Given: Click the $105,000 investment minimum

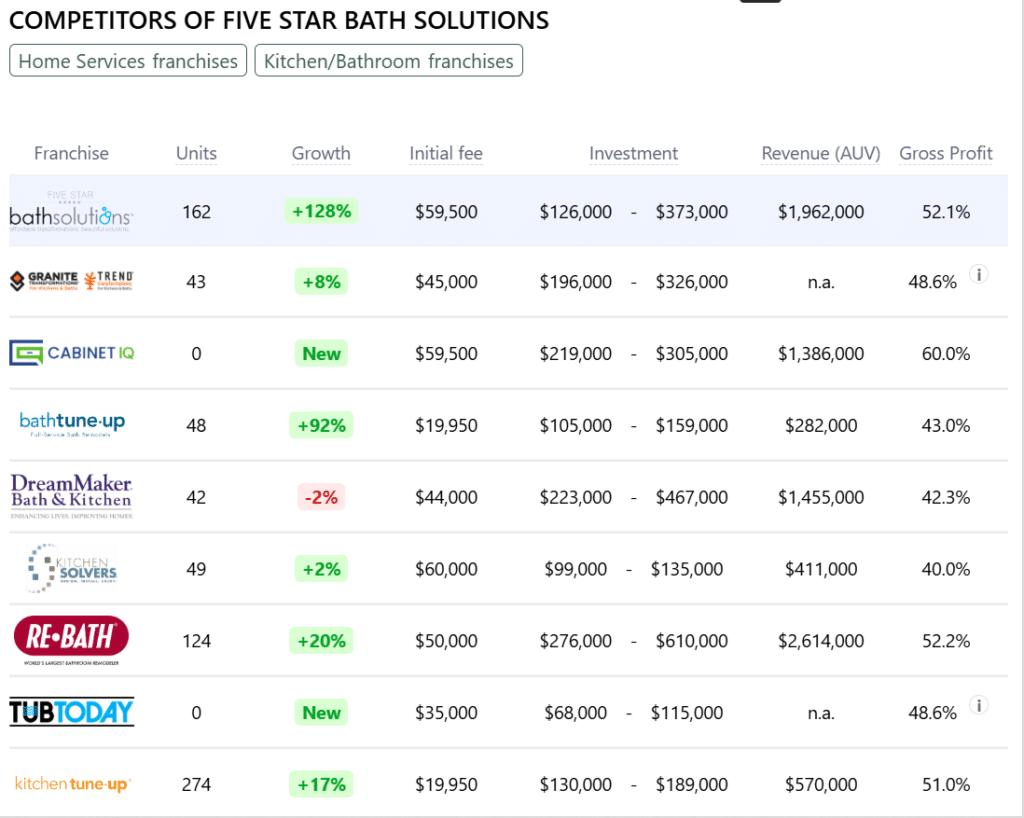Looking at the screenshot, I should (x=575, y=425).
